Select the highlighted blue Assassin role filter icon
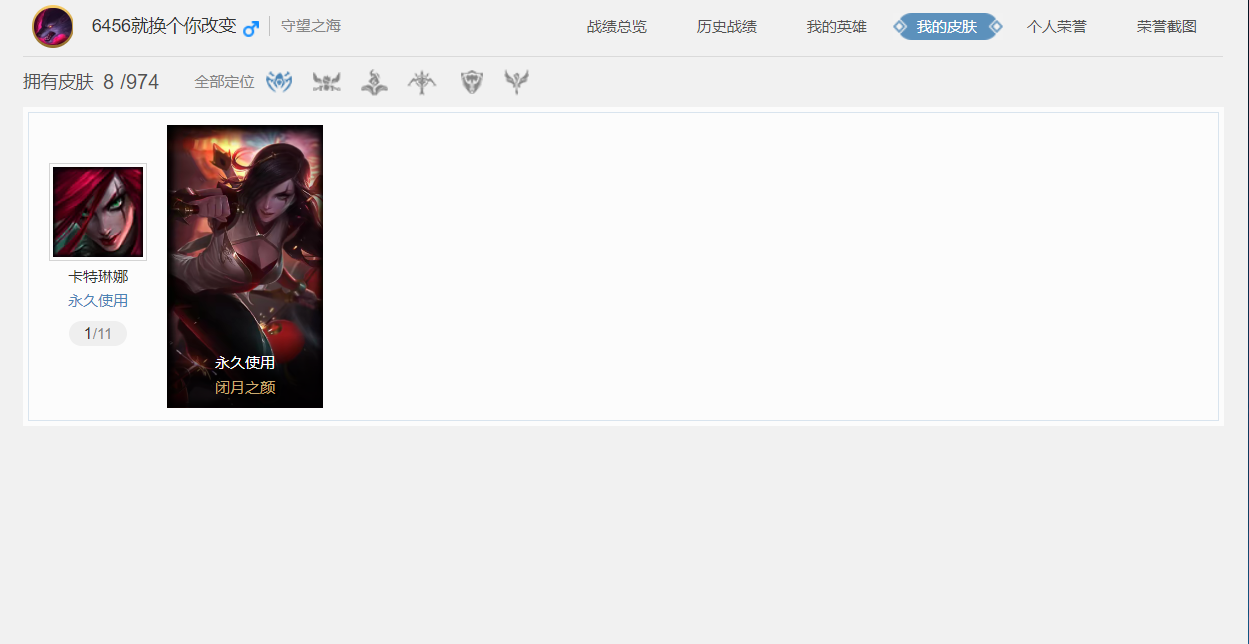The width and height of the screenshot is (1249, 644). pos(279,82)
